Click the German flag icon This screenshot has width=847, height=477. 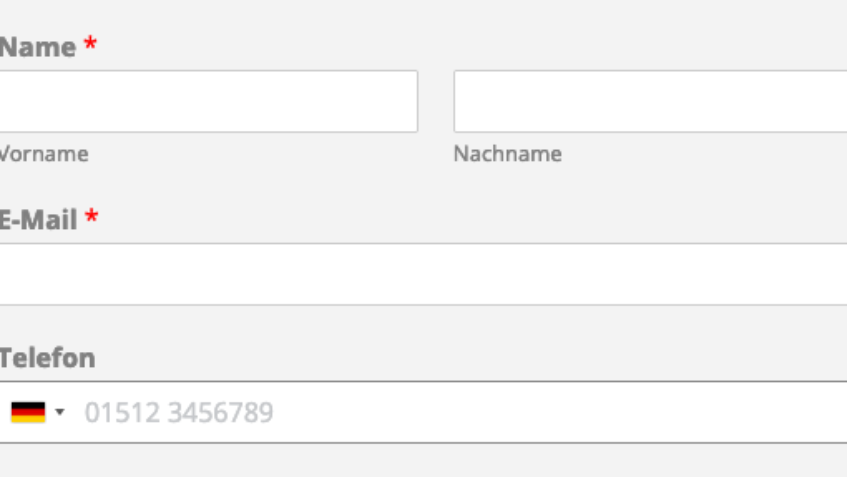(28, 412)
